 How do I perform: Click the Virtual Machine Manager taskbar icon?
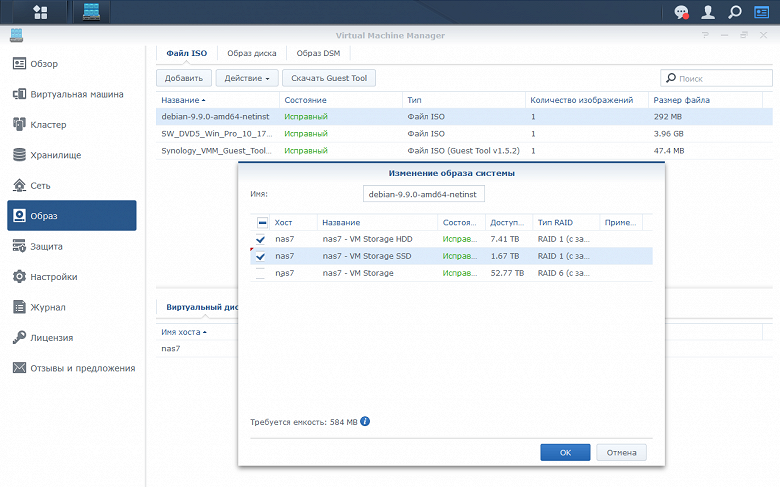(x=92, y=12)
